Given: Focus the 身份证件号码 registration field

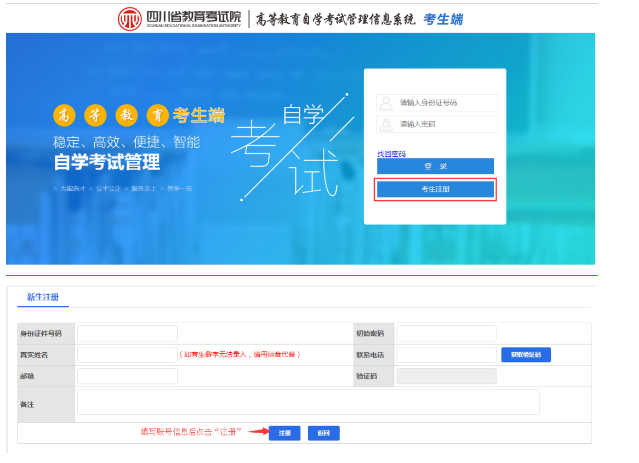Looking at the screenshot, I should [x=128, y=333].
